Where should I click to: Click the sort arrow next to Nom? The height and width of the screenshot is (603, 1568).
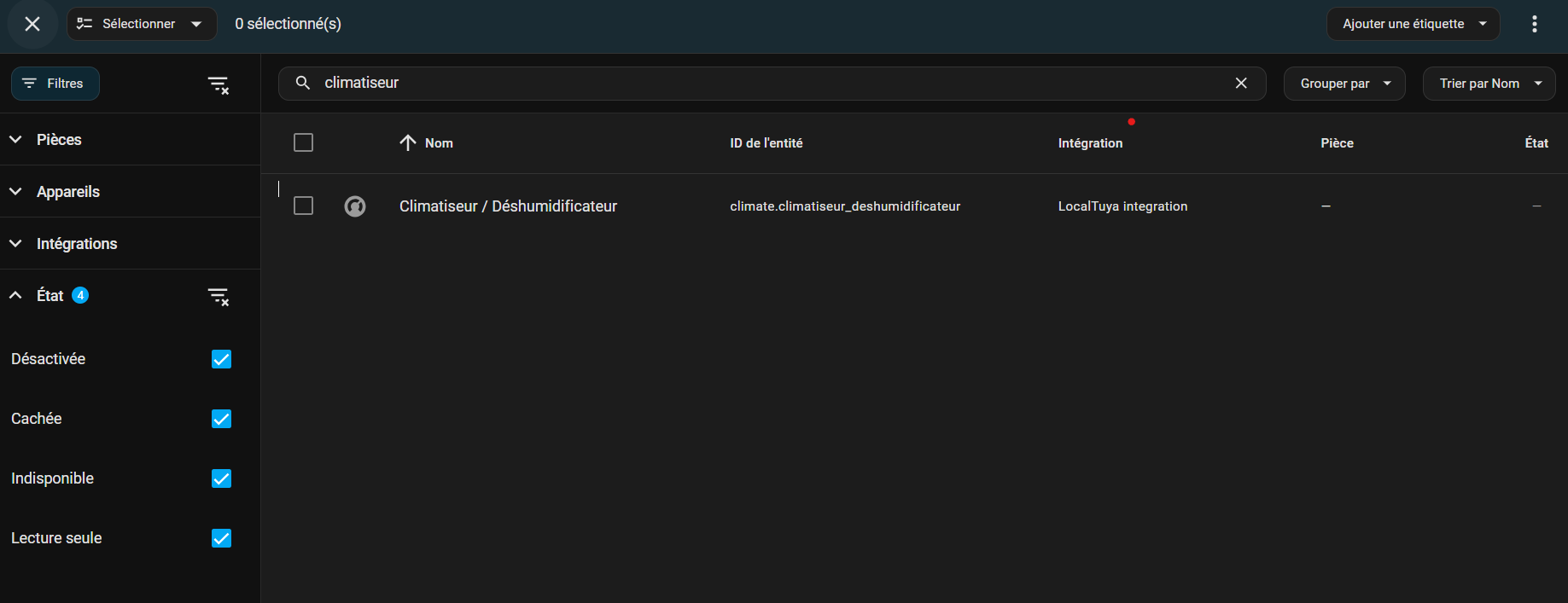coord(408,143)
